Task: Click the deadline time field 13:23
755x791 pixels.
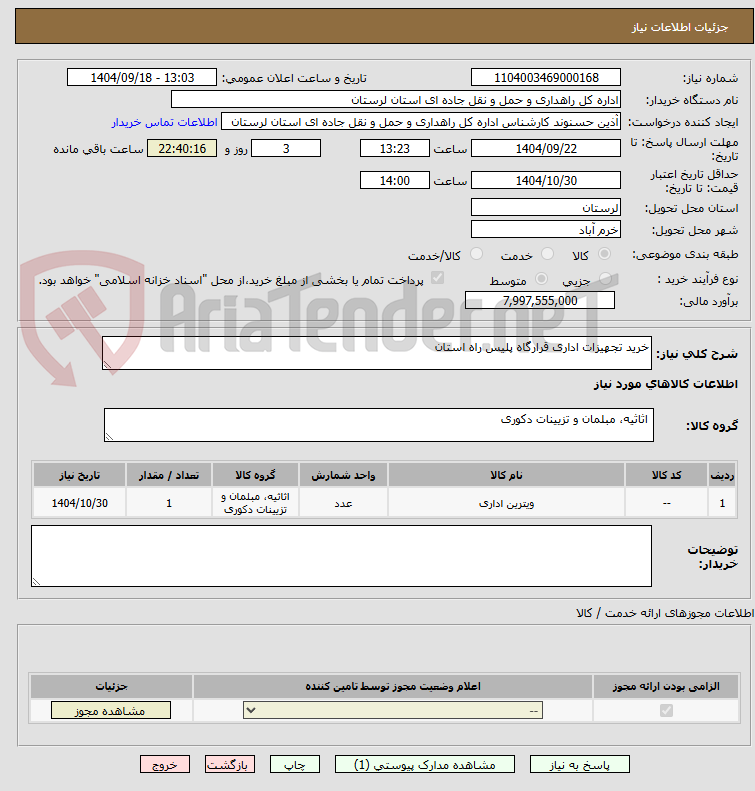Action: point(395,148)
